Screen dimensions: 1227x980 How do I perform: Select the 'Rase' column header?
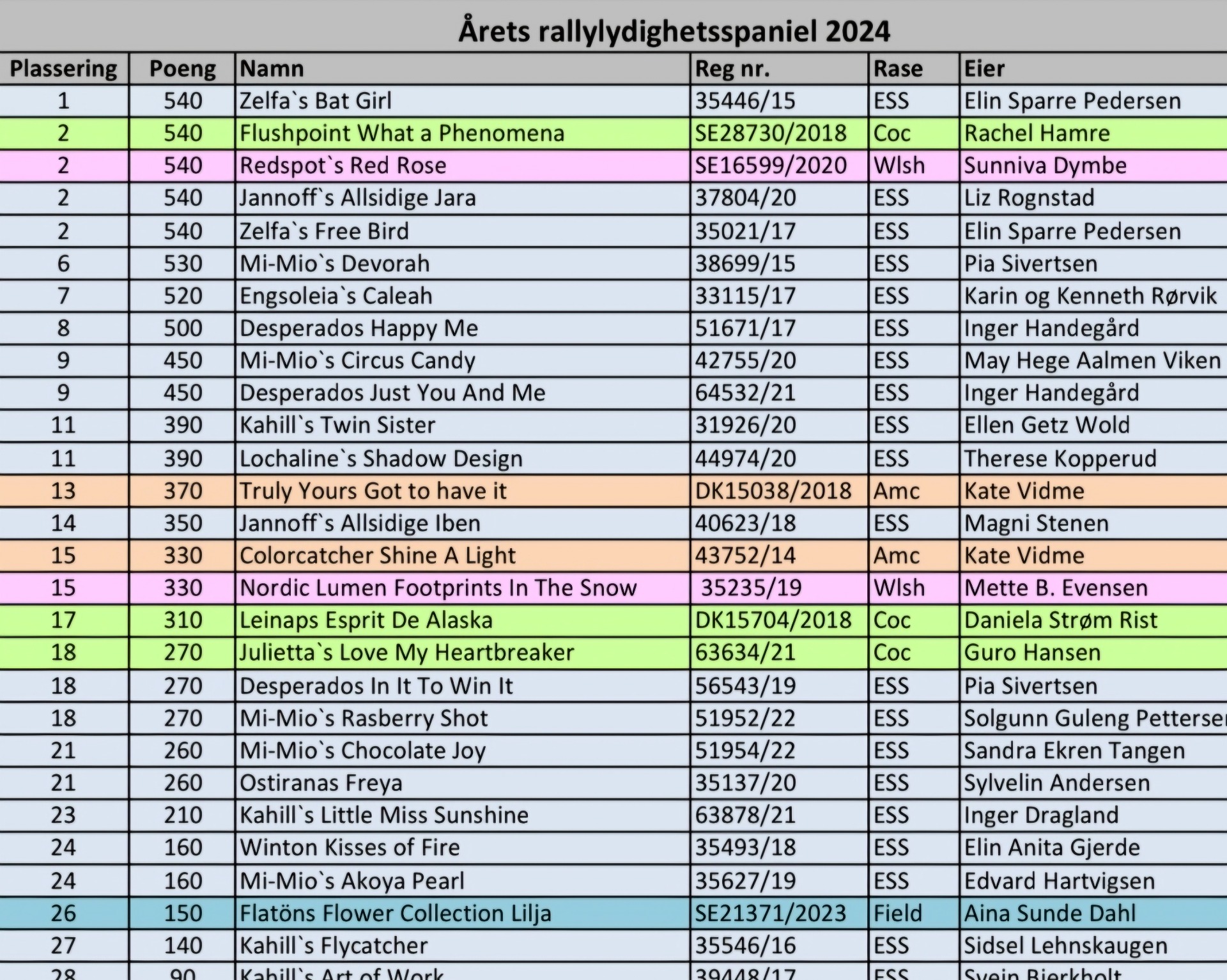point(898,69)
